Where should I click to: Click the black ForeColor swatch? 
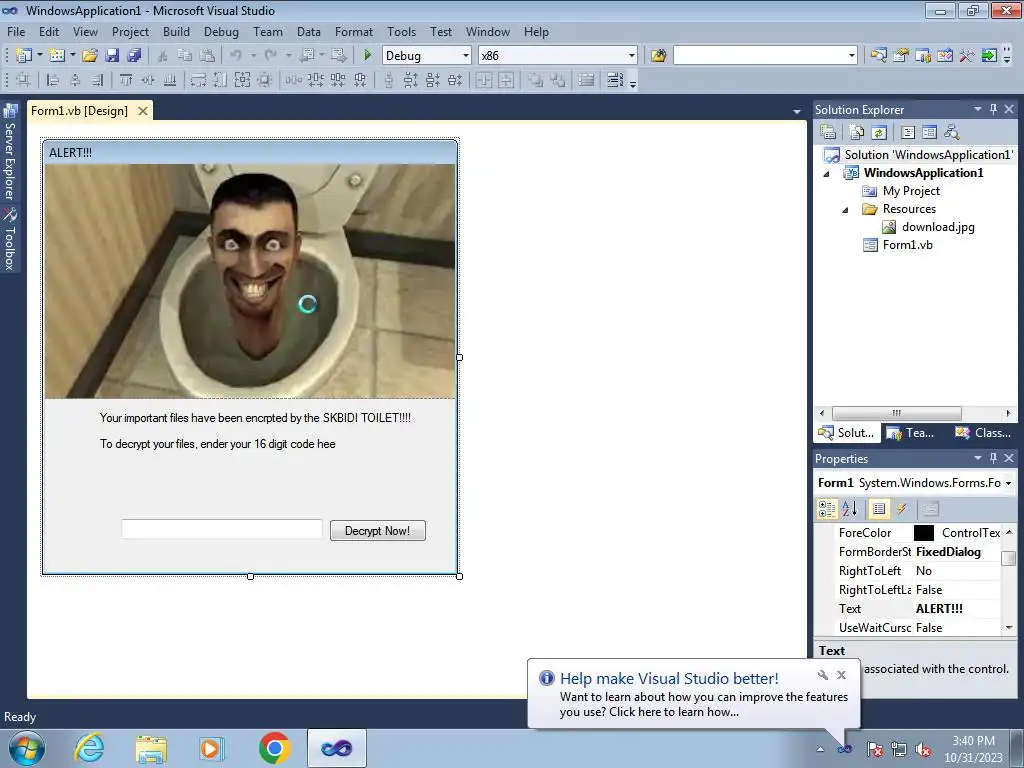pyautogui.click(x=923, y=533)
